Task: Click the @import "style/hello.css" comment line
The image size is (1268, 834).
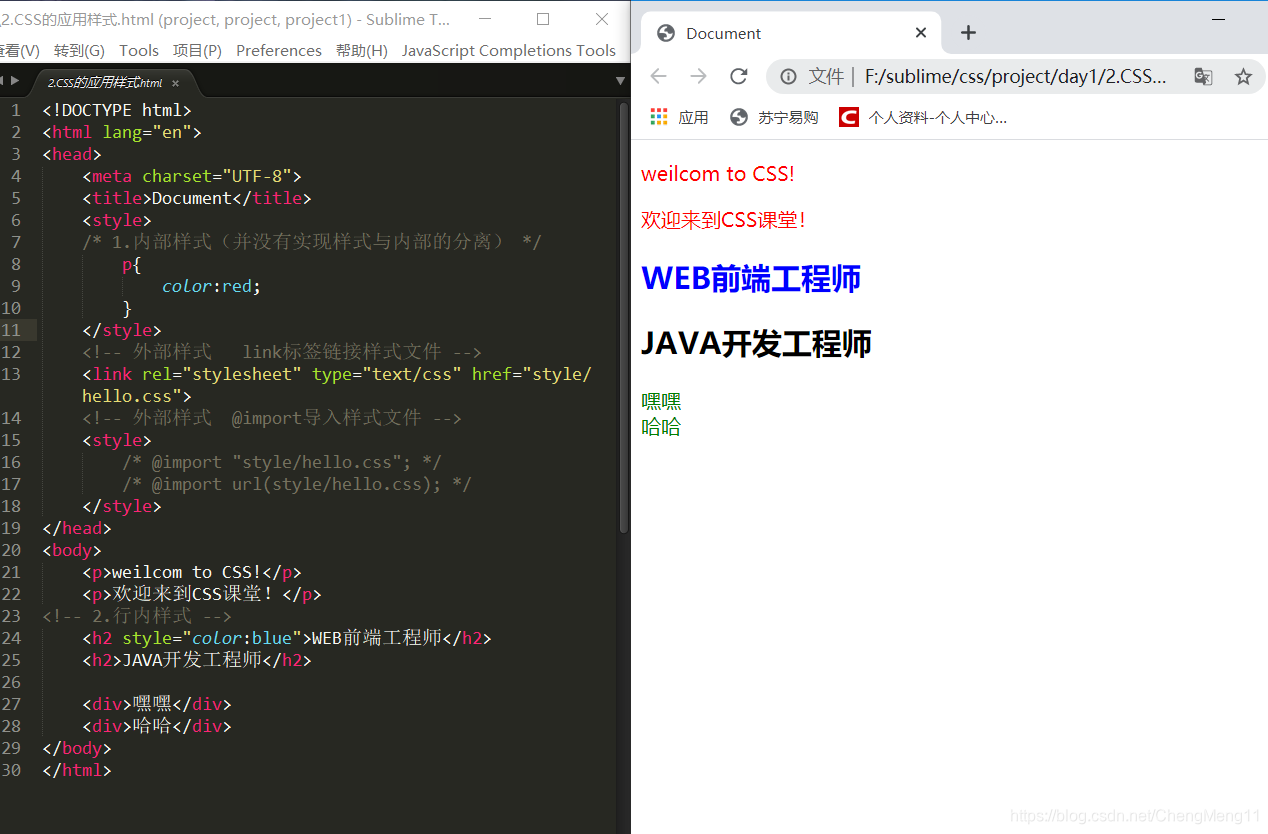Action: click(282, 462)
